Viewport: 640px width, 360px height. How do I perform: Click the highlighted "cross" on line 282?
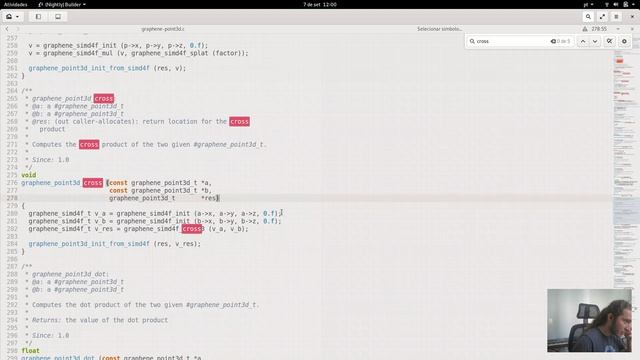[x=192, y=229]
